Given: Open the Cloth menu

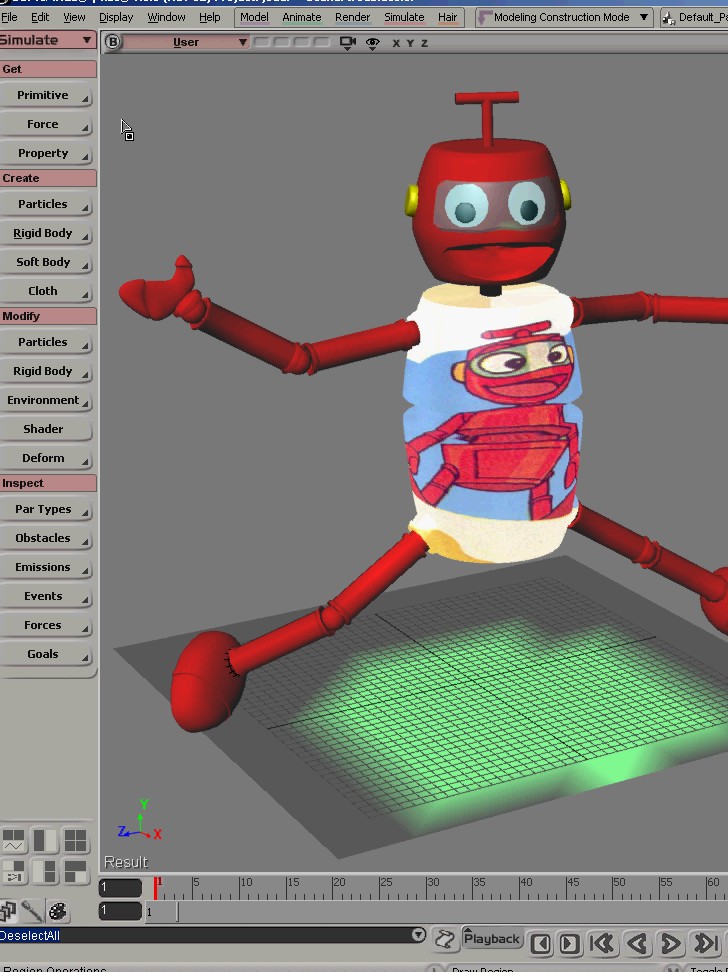Looking at the screenshot, I should pyautogui.click(x=46, y=291).
